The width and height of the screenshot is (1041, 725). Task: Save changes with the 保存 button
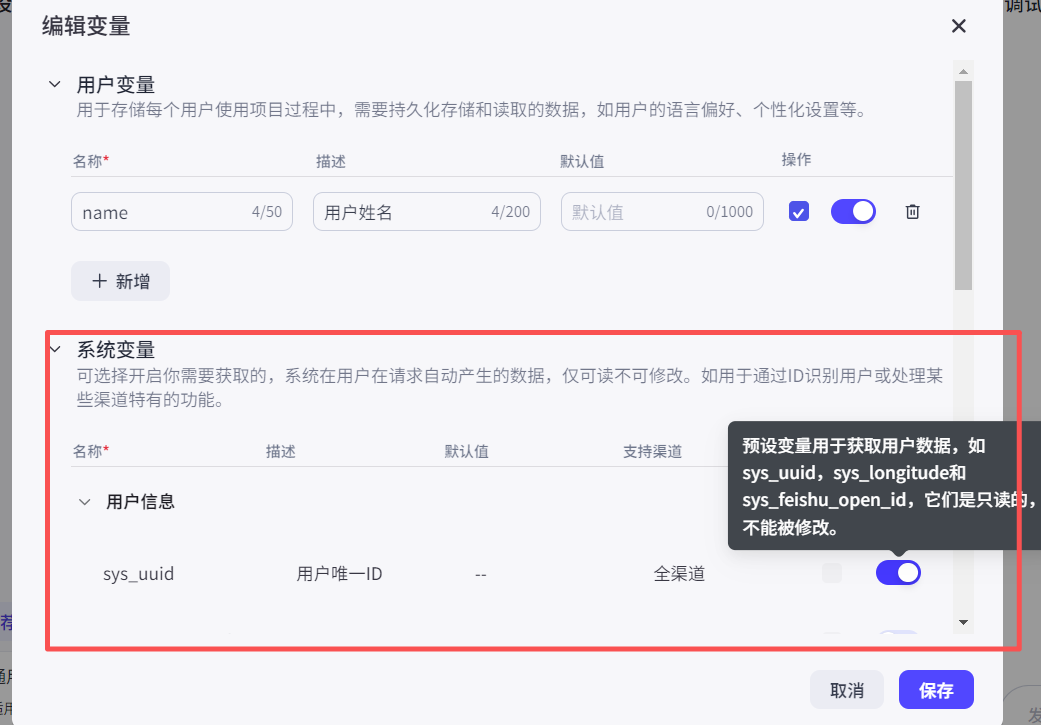pyautogui.click(x=936, y=689)
